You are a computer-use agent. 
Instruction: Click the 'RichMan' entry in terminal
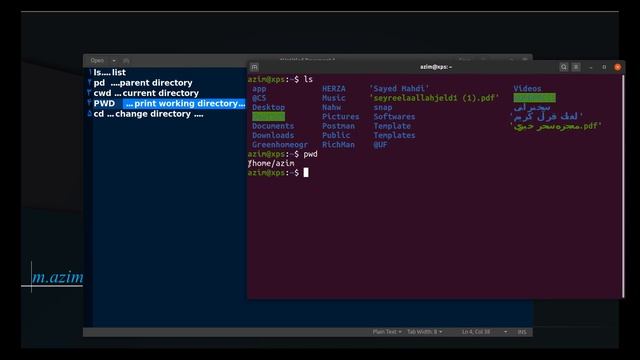point(338,145)
